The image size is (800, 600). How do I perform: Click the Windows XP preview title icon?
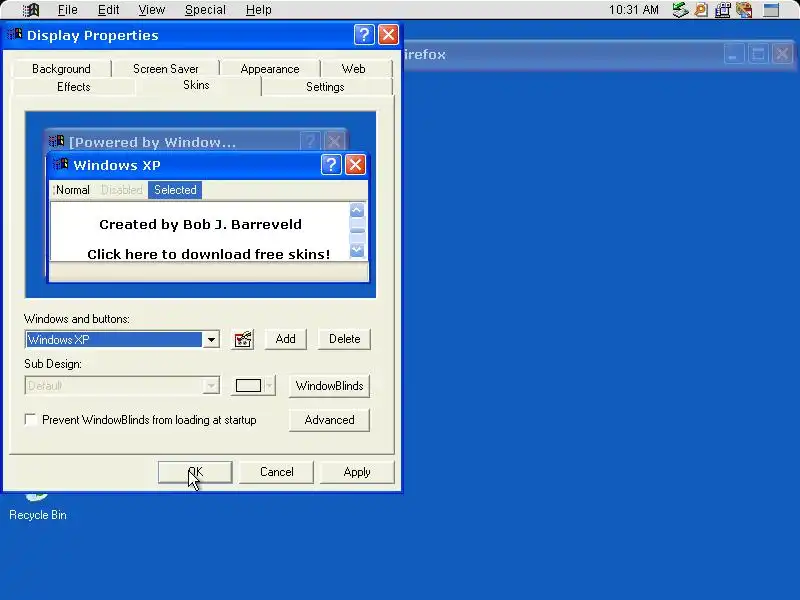pyautogui.click(x=61, y=164)
